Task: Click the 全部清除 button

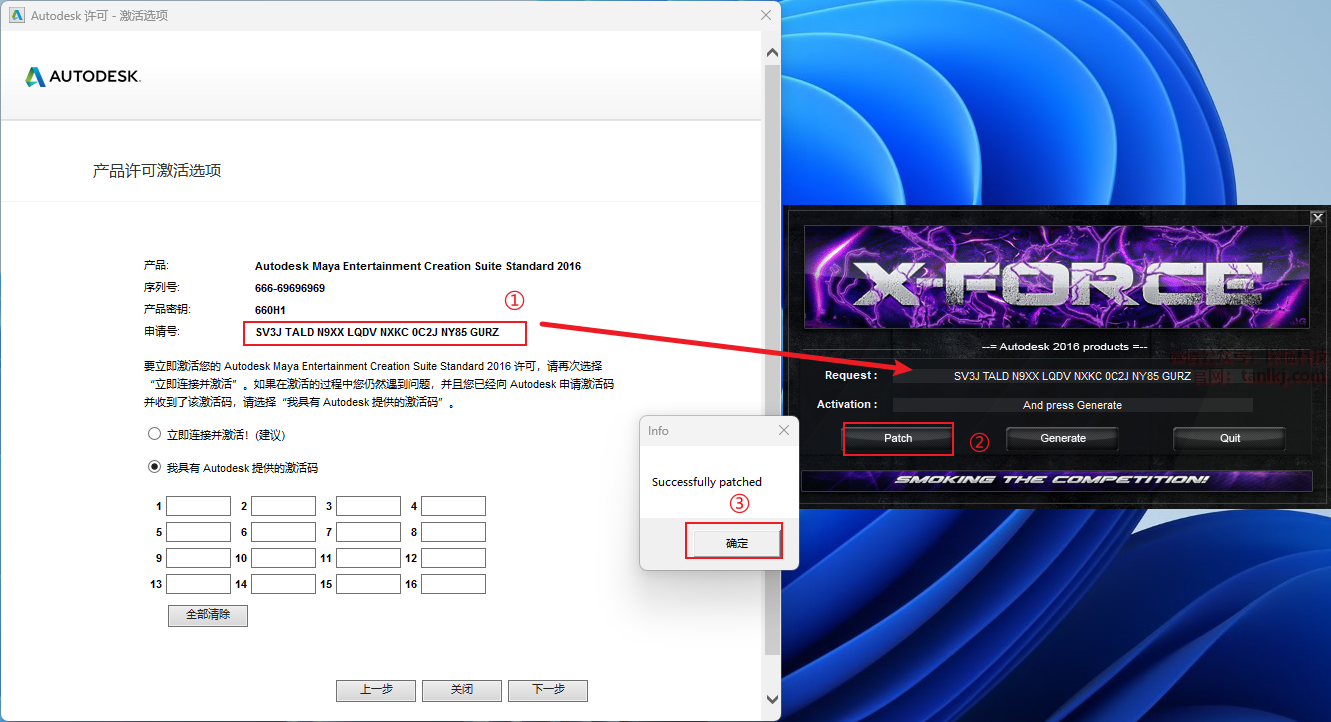Action: (208, 615)
